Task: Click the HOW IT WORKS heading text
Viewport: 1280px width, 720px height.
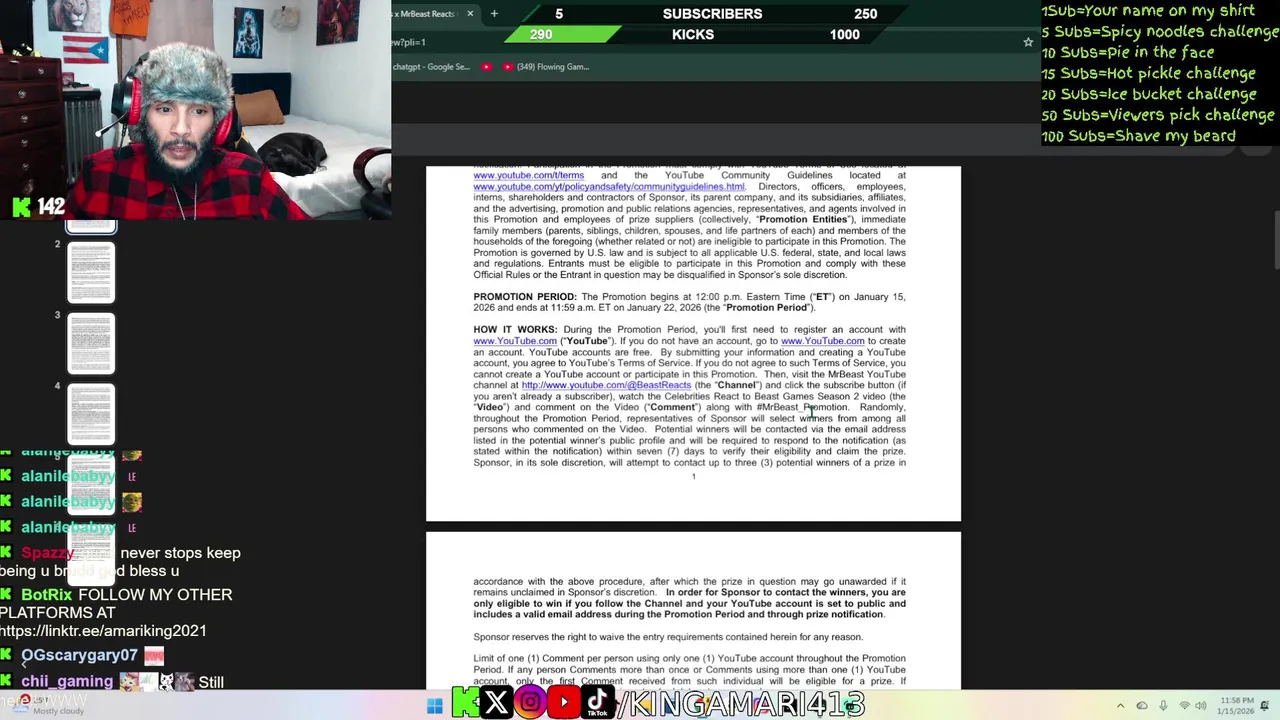Action: [x=515, y=330]
